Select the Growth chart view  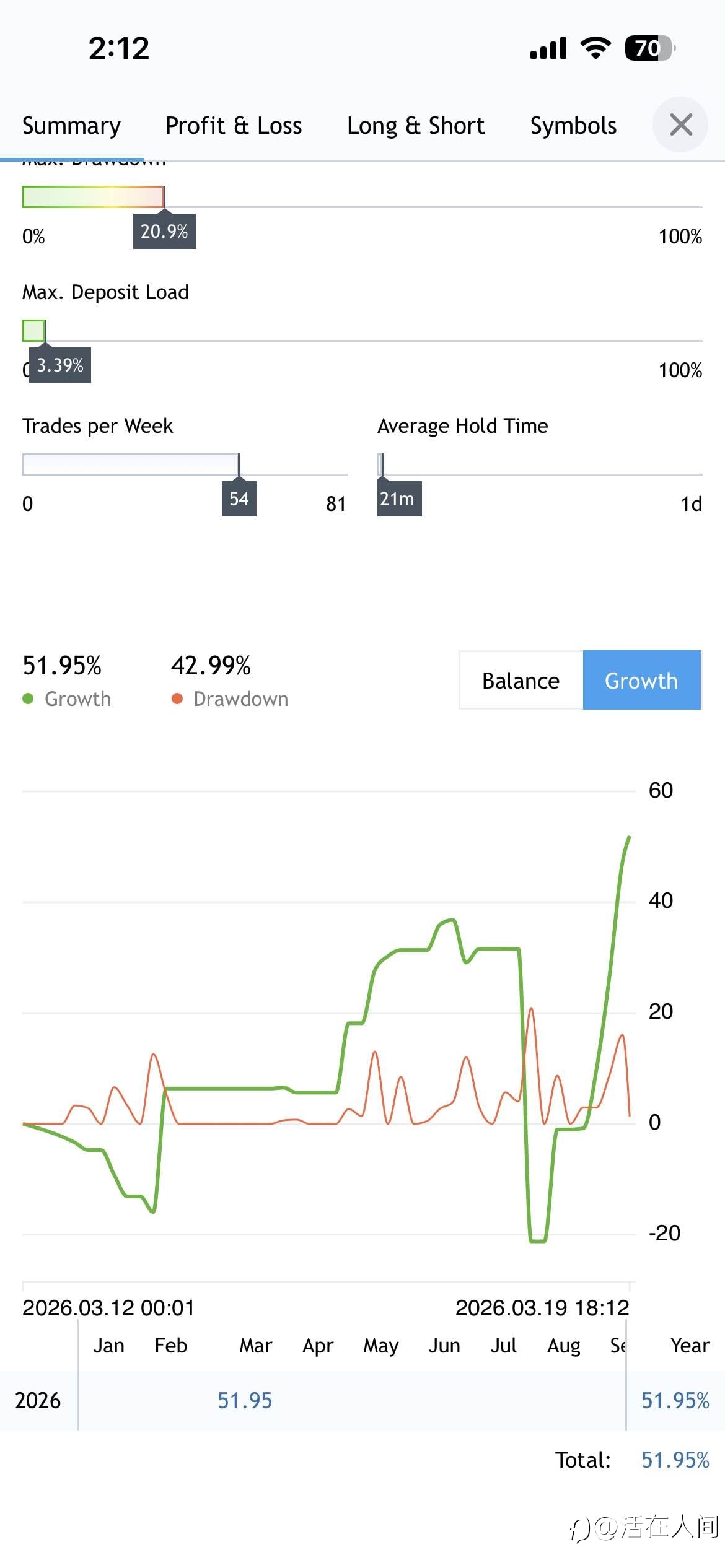(x=641, y=681)
